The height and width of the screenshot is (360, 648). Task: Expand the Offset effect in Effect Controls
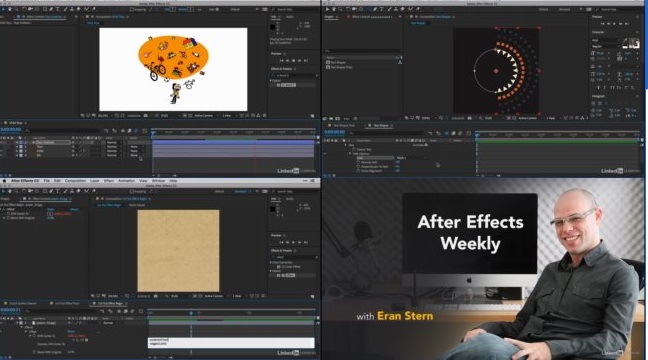tap(3, 210)
